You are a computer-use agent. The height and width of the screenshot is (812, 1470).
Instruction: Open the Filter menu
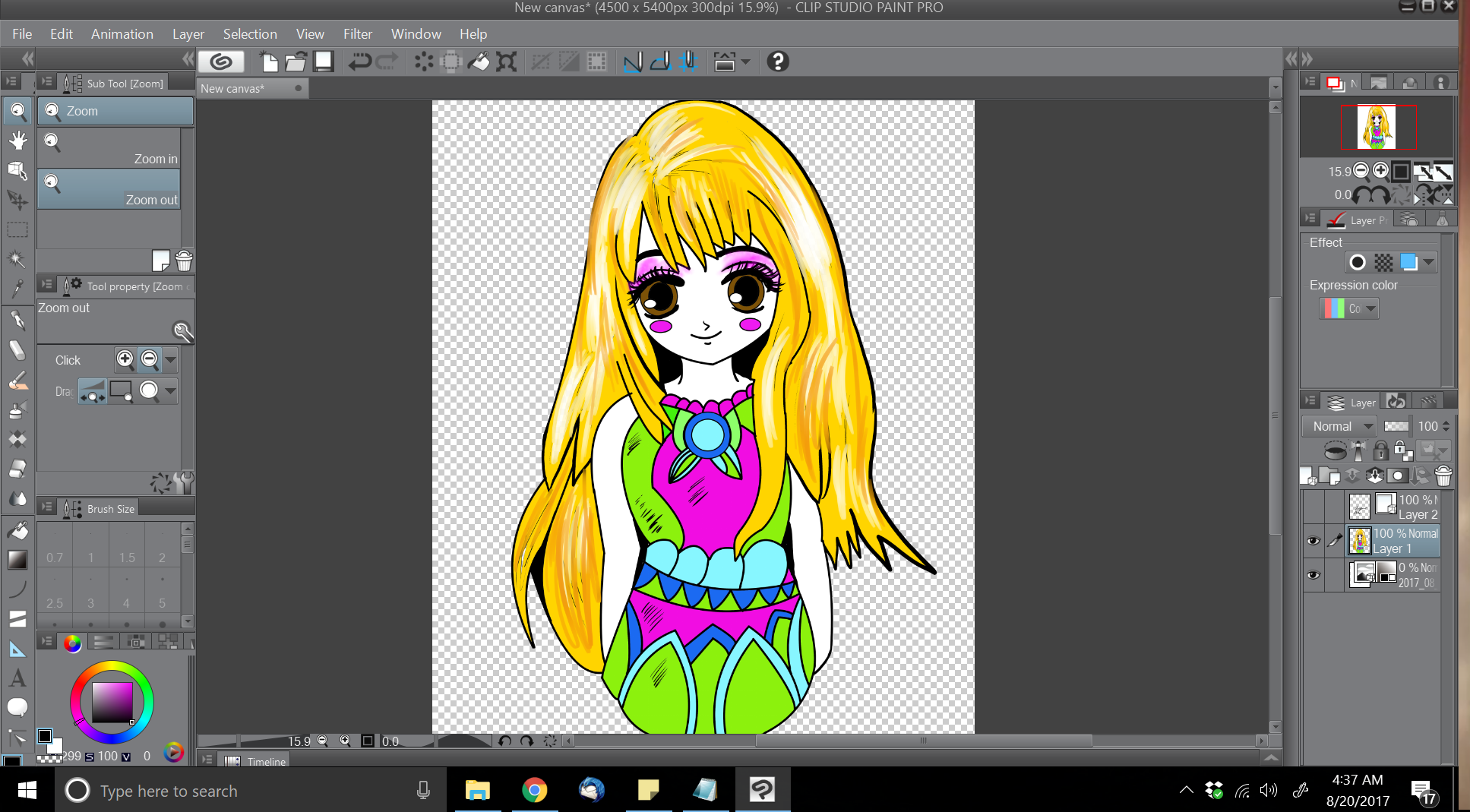tap(357, 34)
